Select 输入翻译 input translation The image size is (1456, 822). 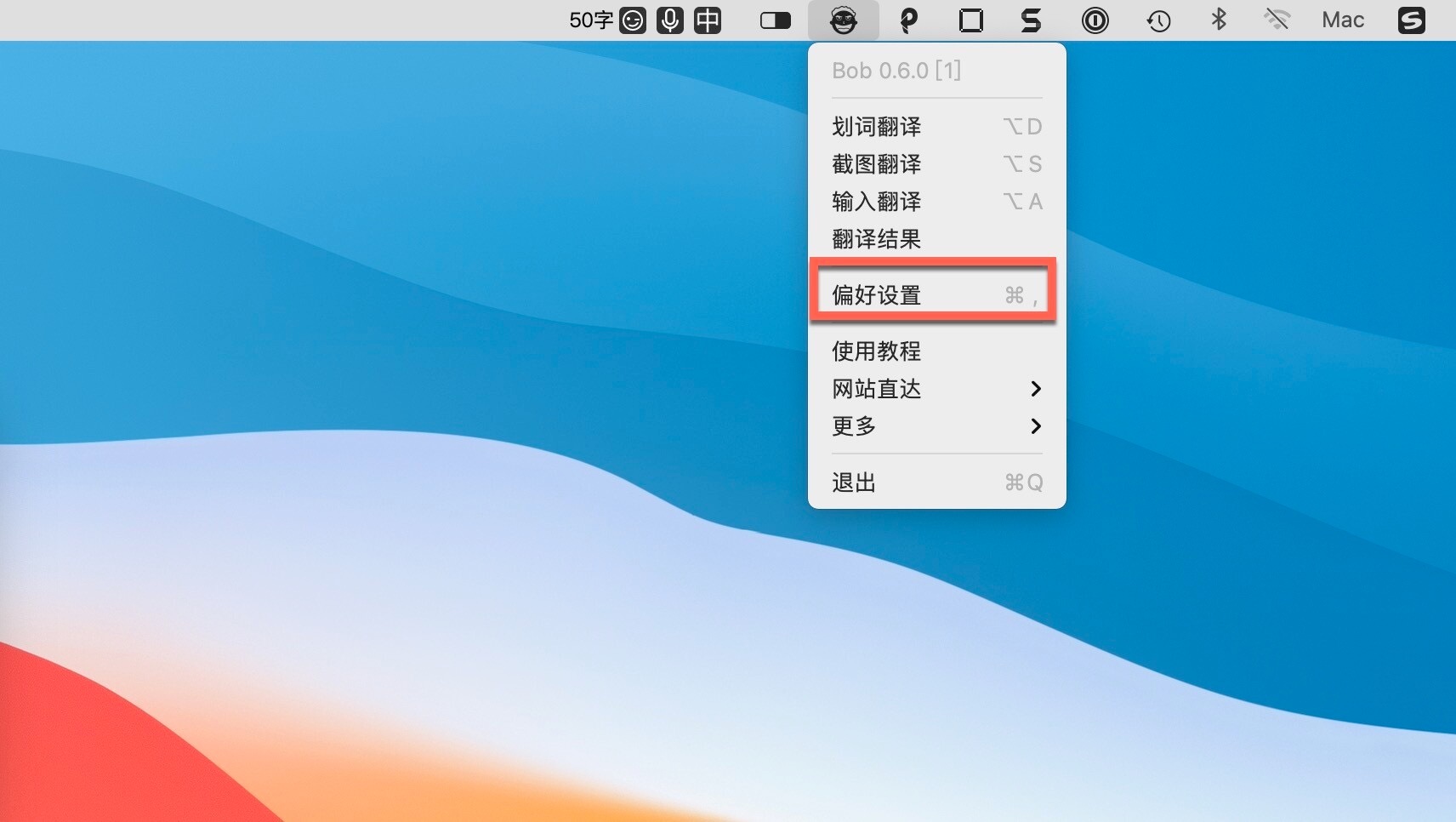(x=936, y=202)
